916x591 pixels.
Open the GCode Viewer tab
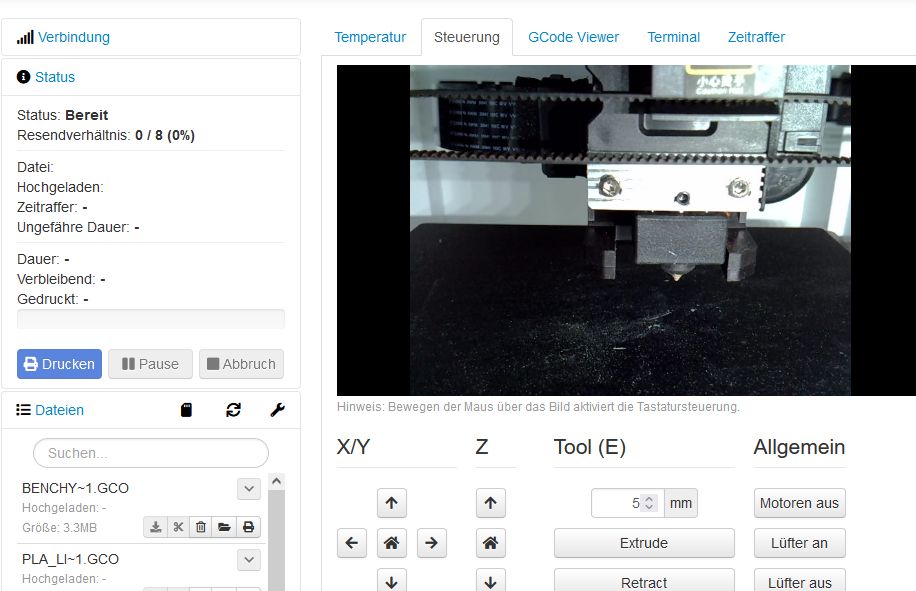pyautogui.click(x=573, y=37)
